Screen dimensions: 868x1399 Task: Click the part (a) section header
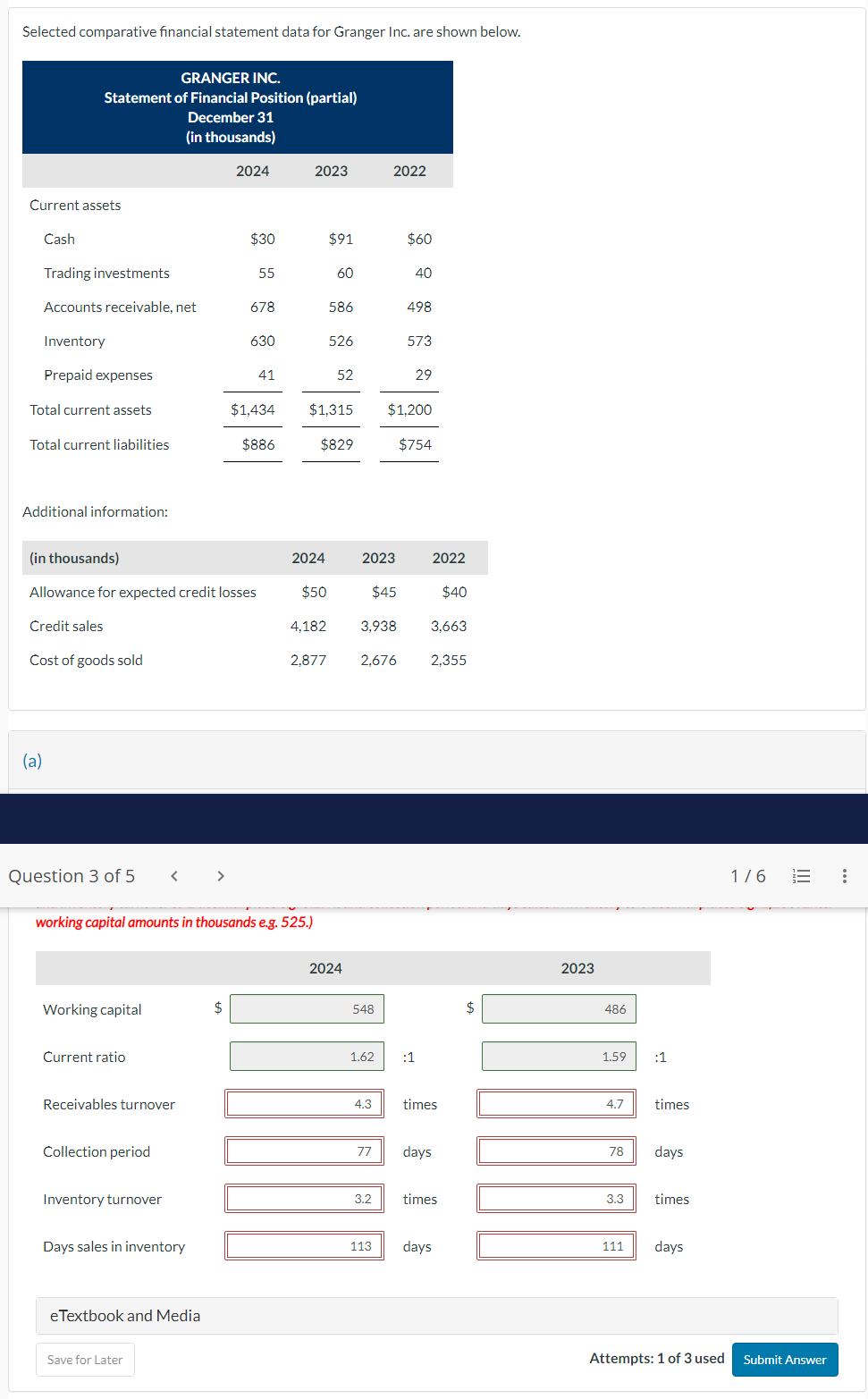click(x=32, y=761)
